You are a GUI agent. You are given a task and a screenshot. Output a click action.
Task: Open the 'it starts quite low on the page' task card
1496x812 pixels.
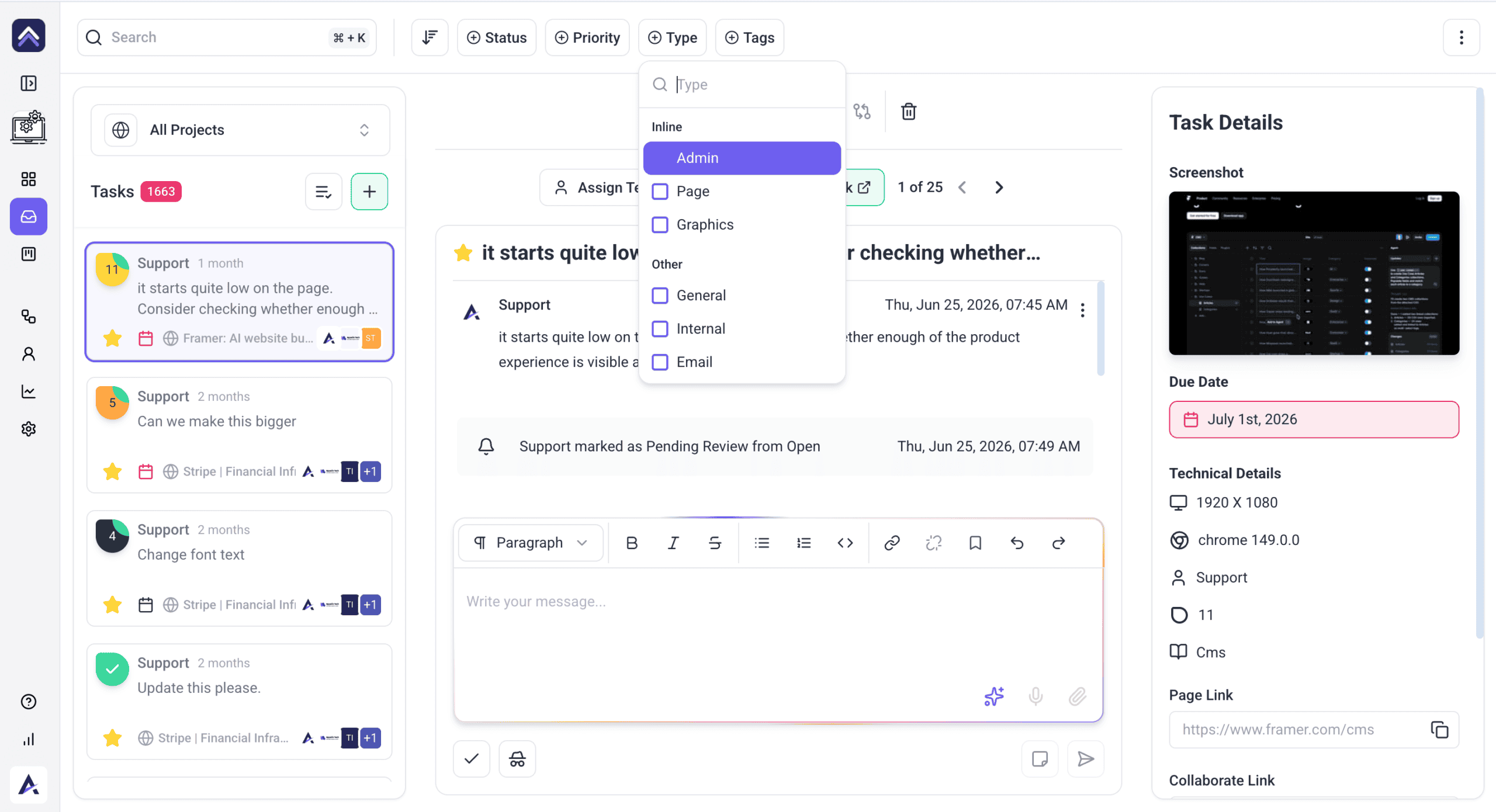[240, 302]
